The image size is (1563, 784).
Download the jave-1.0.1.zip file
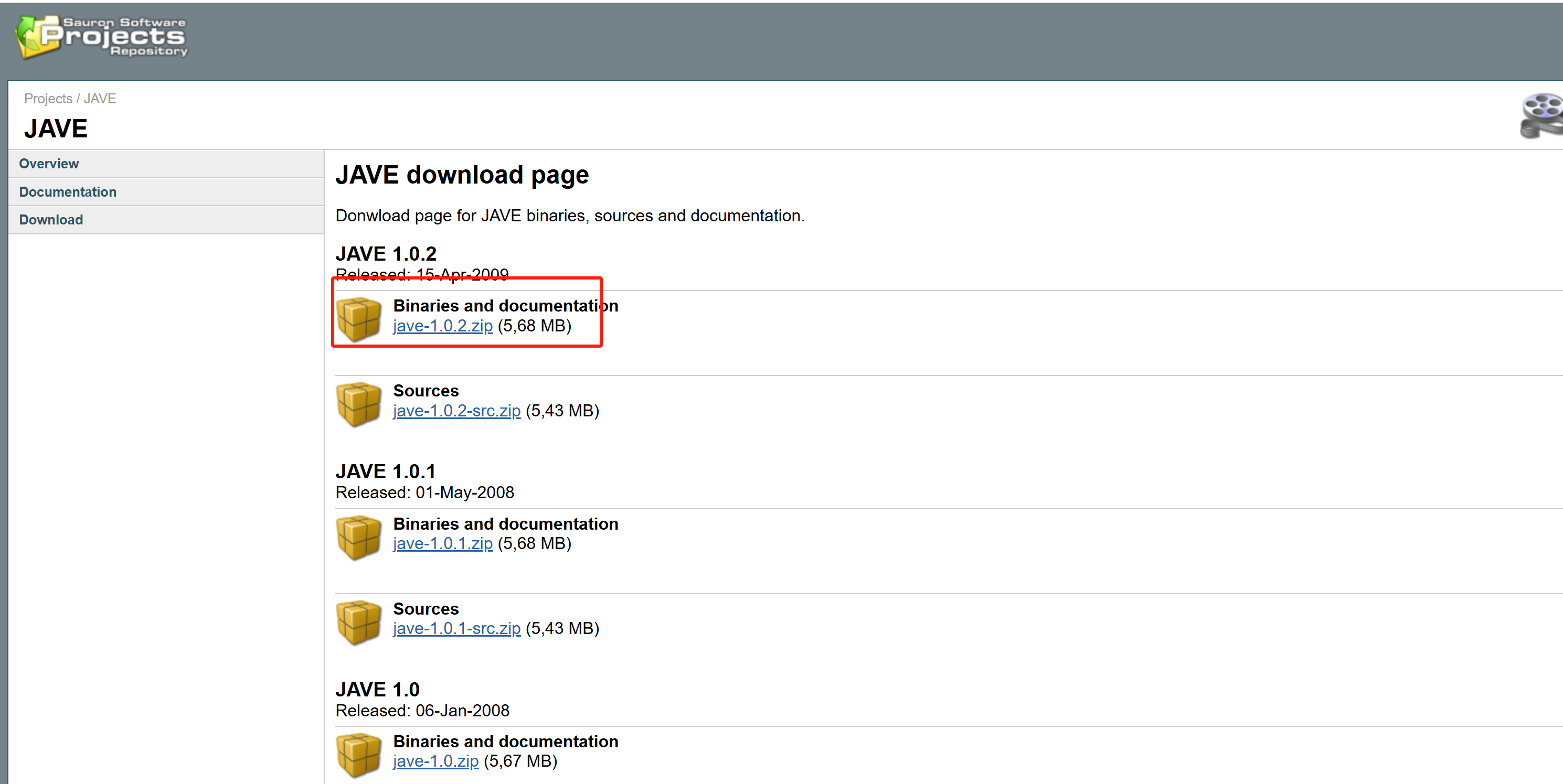pos(442,544)
